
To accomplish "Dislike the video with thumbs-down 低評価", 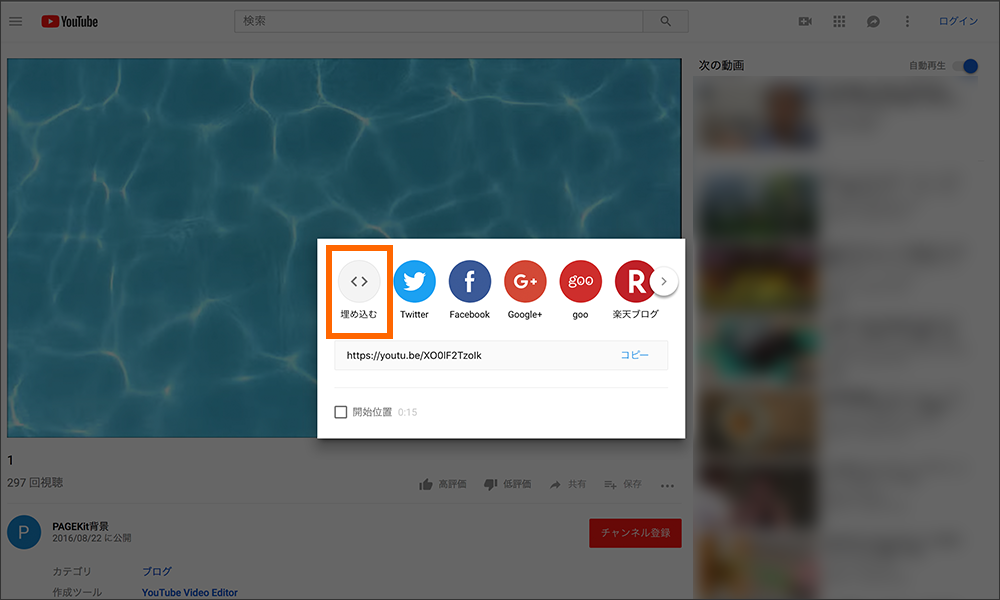I will coord(508,485).
